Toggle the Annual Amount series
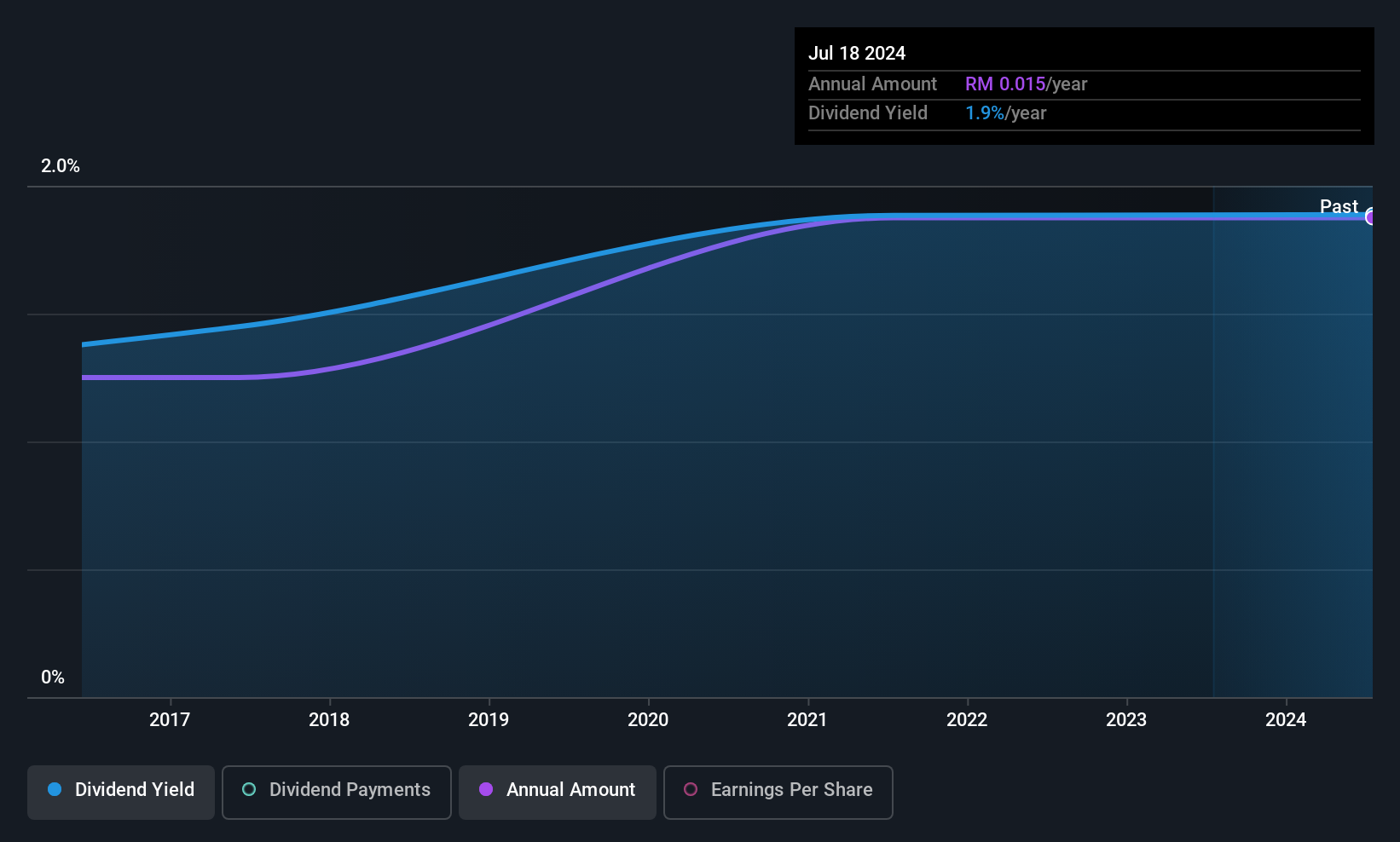 tap(558, 792)
